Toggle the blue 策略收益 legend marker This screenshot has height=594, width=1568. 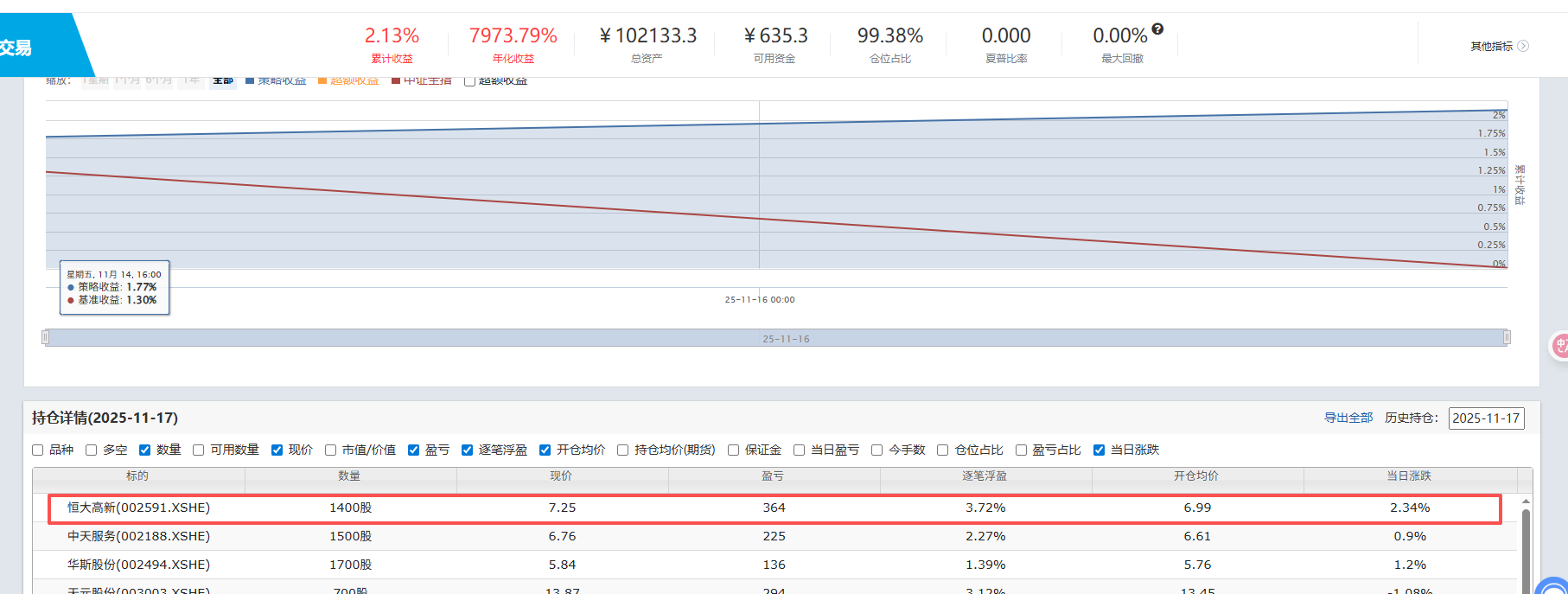(250, 80)
